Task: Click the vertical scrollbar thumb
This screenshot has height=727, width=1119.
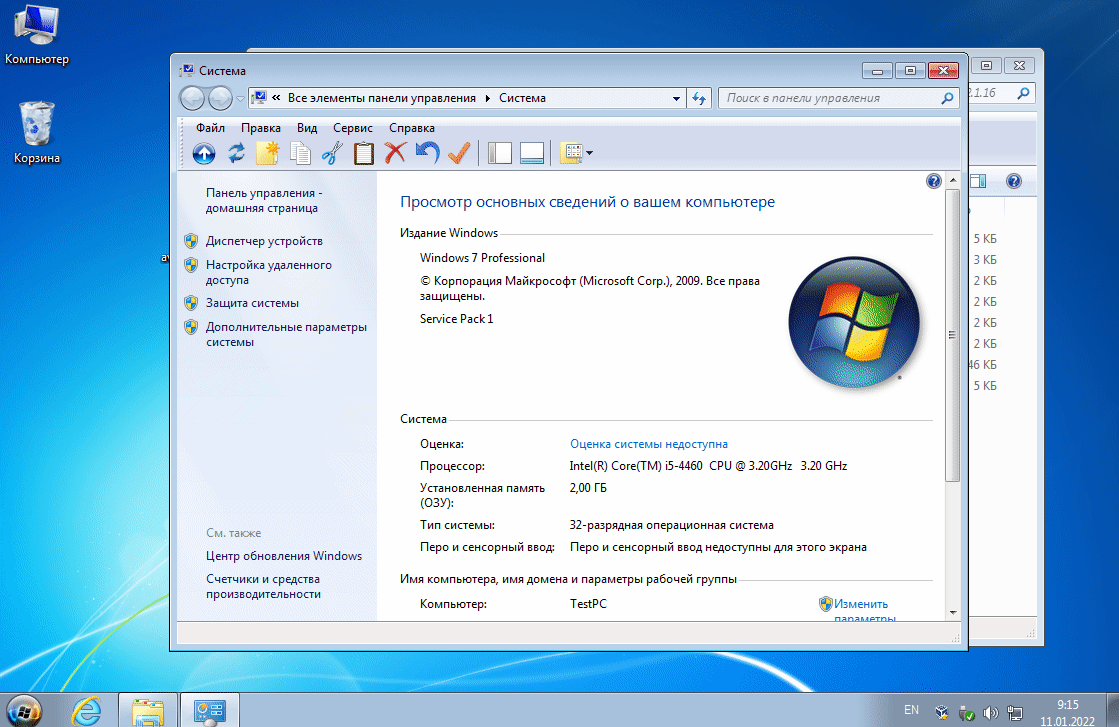Action: pyautogui.click(x=953, y=335)
